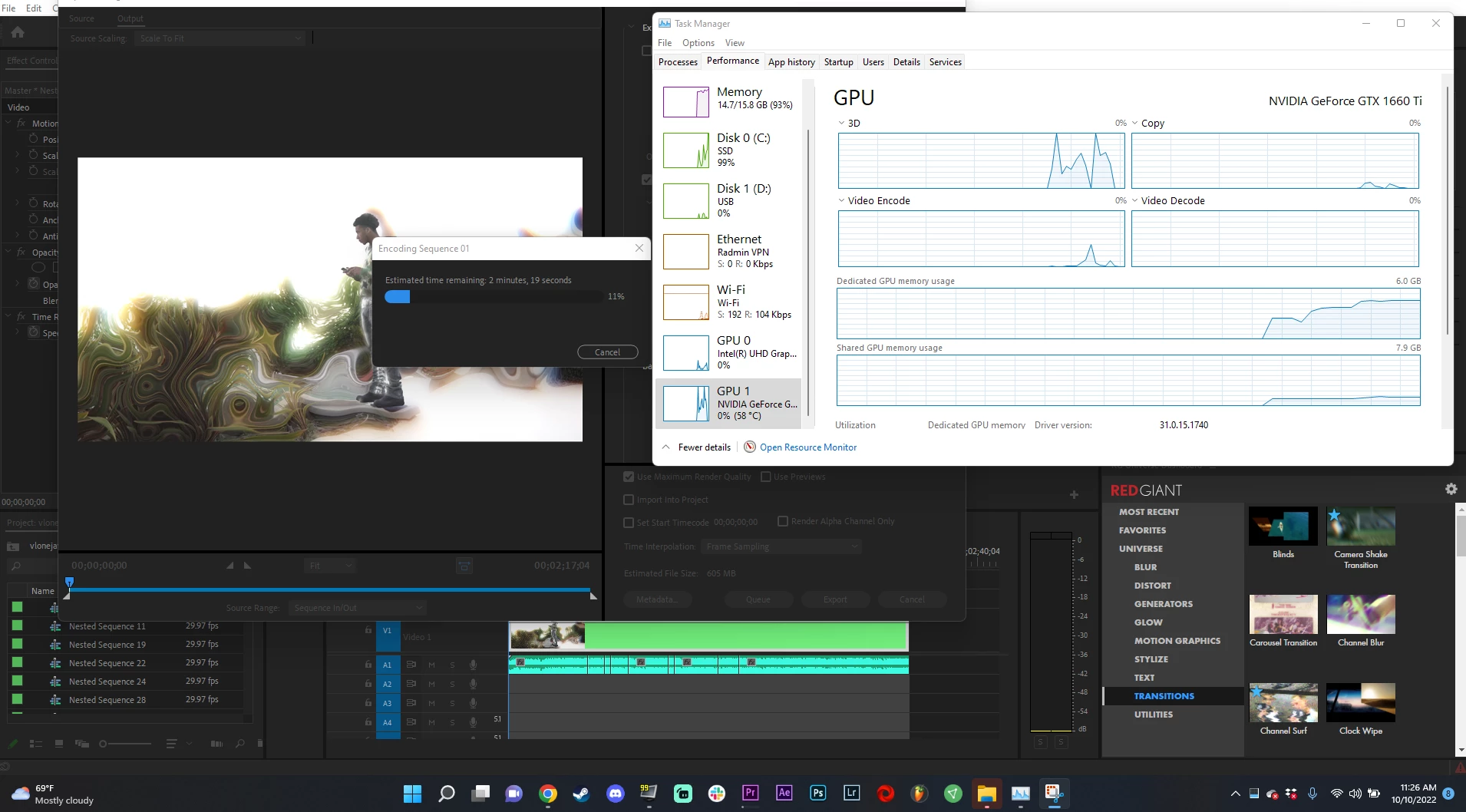Viewport: 1466px width, 812px height.
Task: Click Open Resource Monitor link
Action: click(x=808, y=447)
